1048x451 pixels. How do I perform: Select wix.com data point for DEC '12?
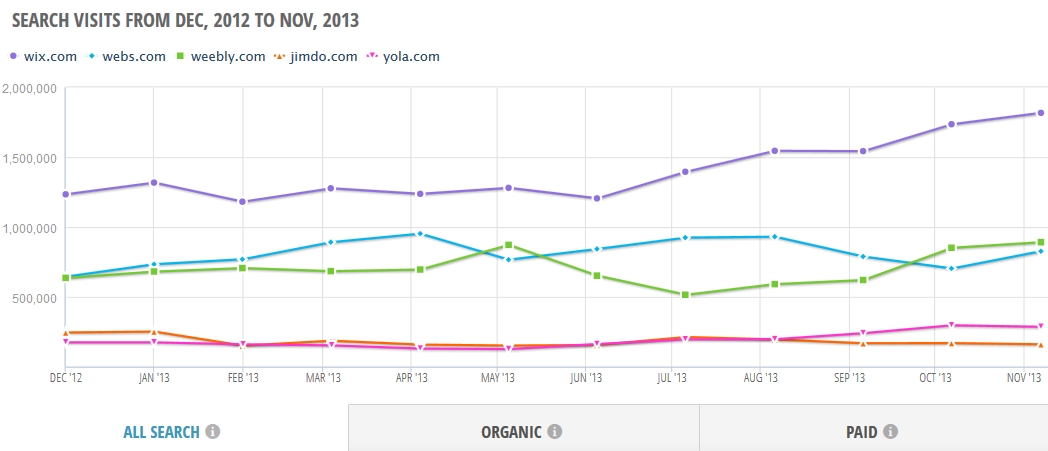pos(66,194)
